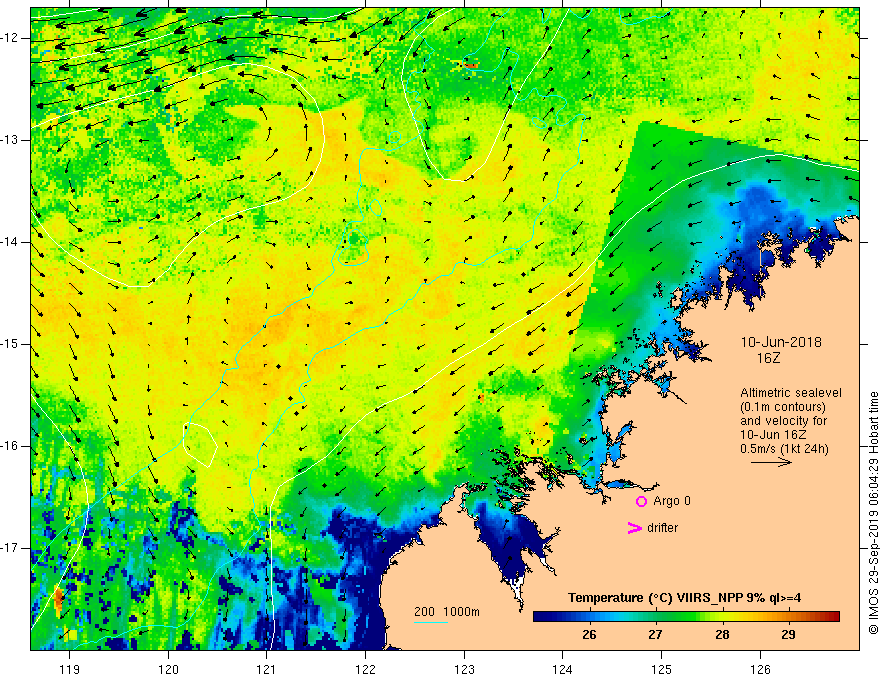880x680 pixels.
Task: Click longitude axis label 120
Action: [x=168, y=669]
